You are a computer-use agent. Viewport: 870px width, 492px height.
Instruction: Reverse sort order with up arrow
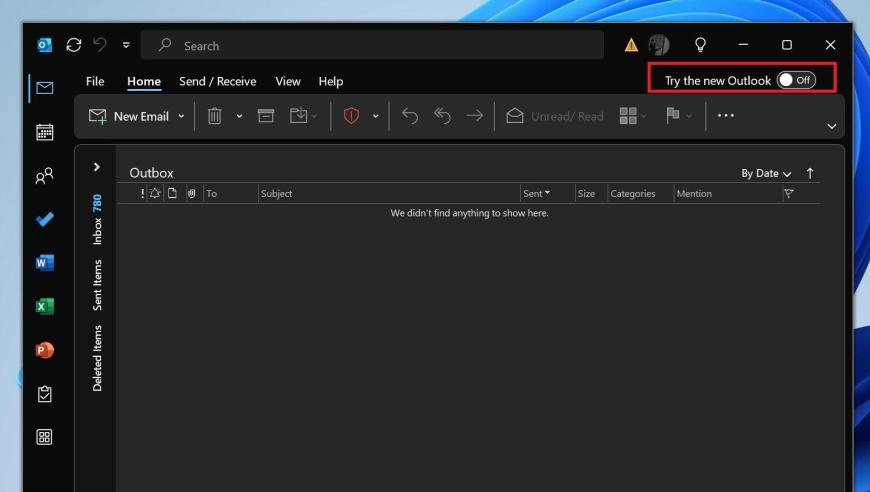(x=810, y=174)
